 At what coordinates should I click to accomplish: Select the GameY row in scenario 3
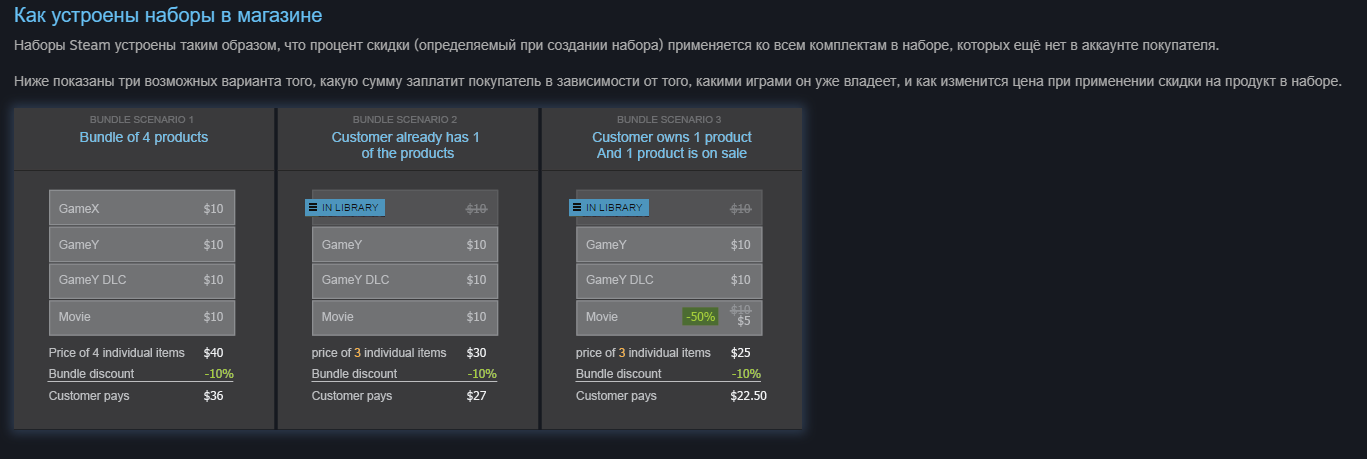(x=669, y=244)
